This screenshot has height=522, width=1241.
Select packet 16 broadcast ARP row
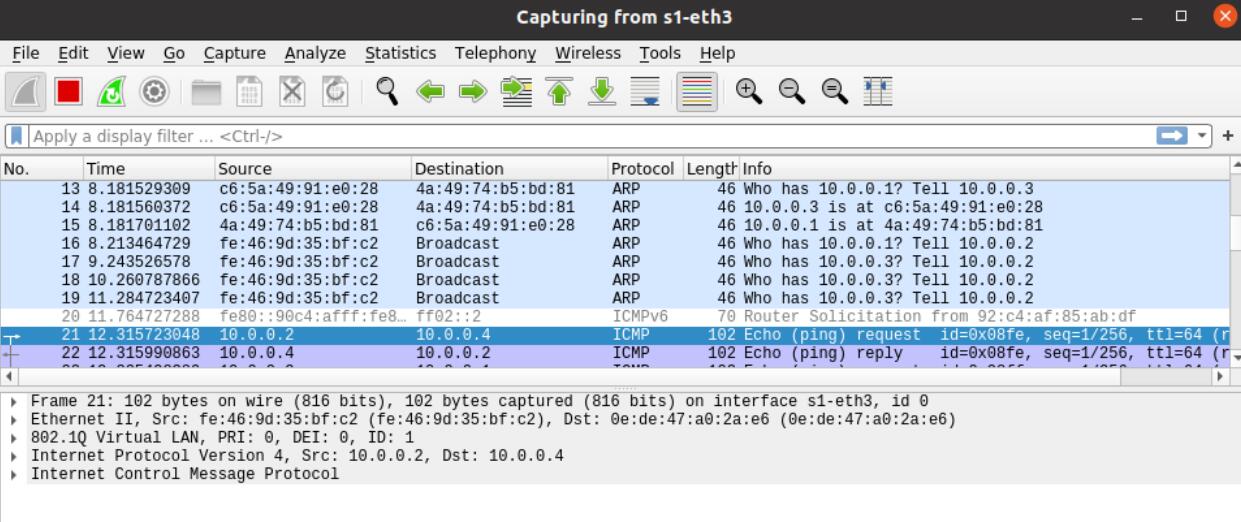[614, 243]
